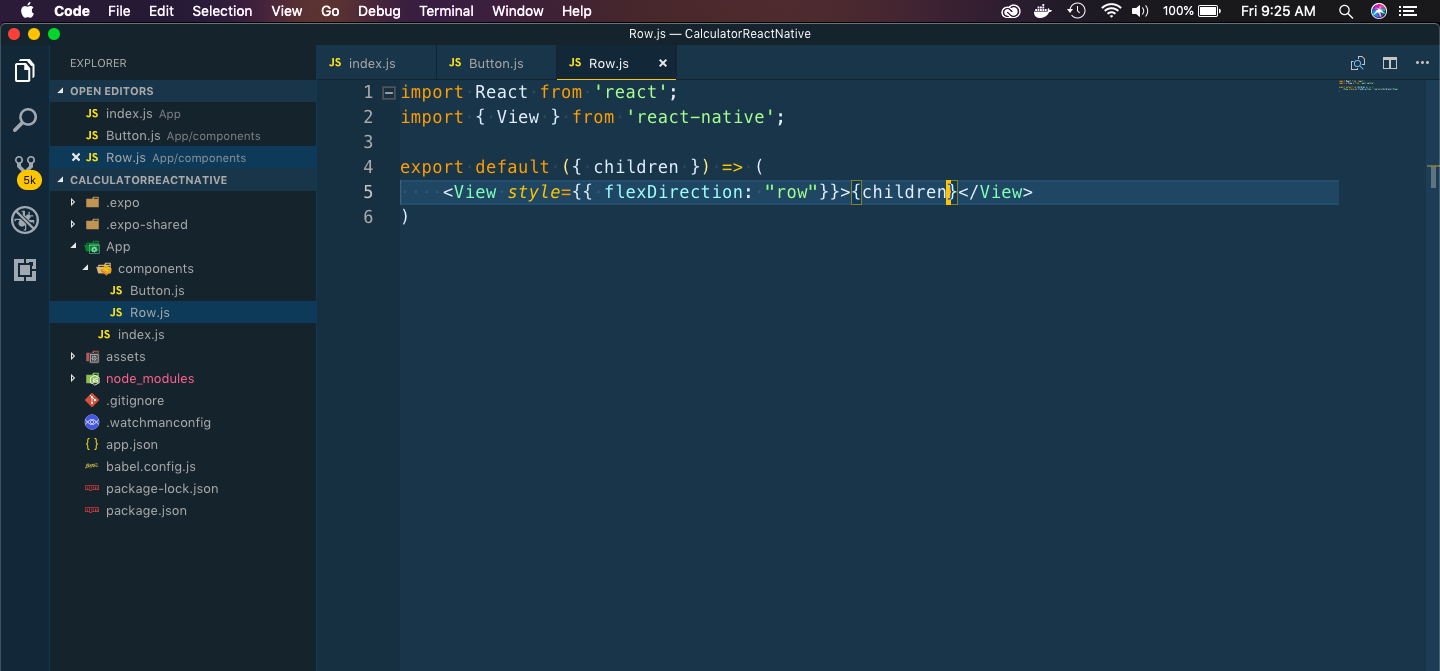Screen dimensions: 1440x671
Task: Open the babel.config.js file
Action: coord(183,467)
